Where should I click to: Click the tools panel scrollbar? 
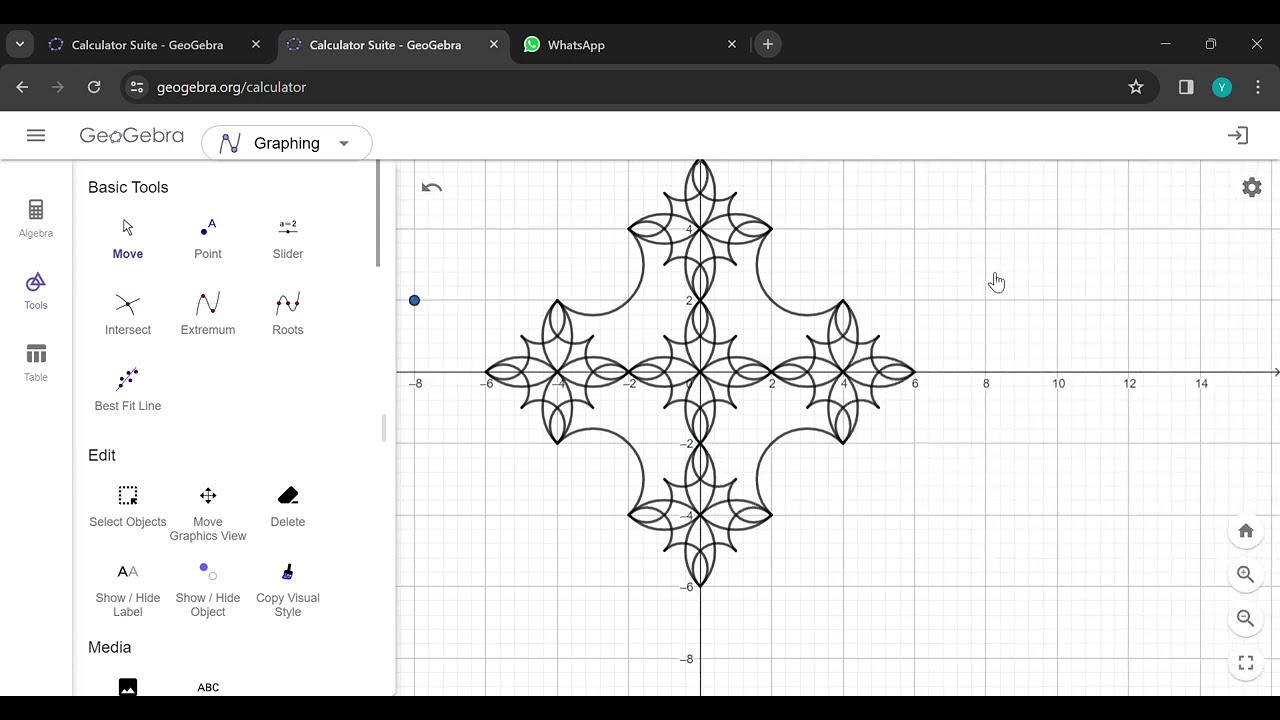[378, 213]
